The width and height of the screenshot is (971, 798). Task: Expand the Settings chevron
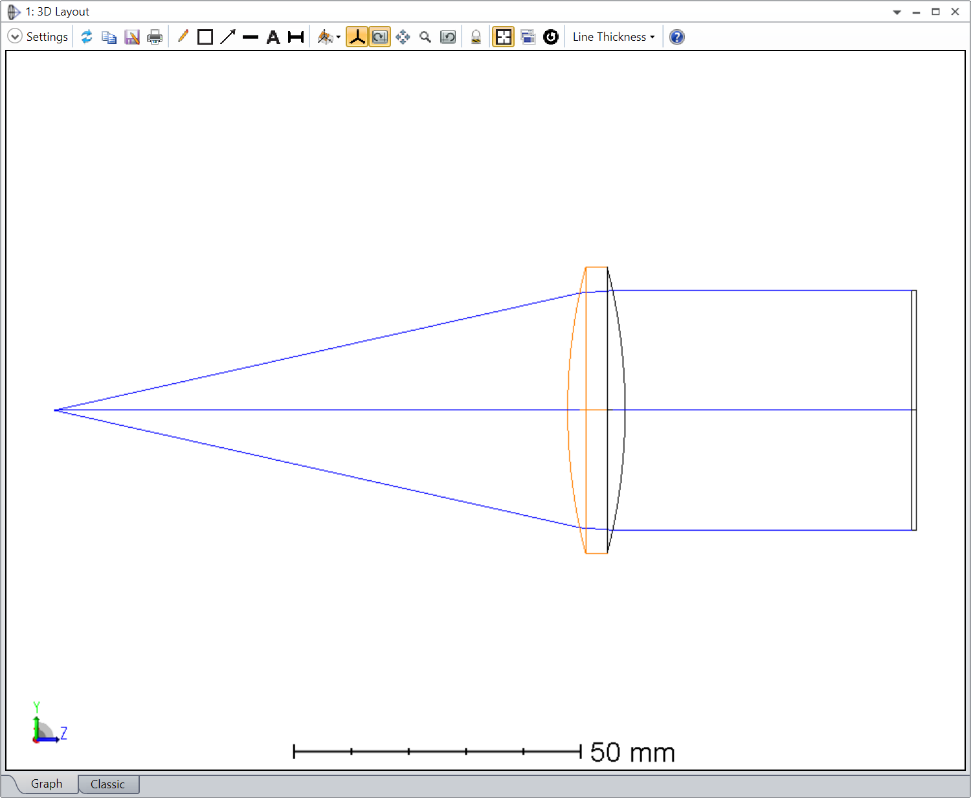pyautogui.click(x=14, y=37)
